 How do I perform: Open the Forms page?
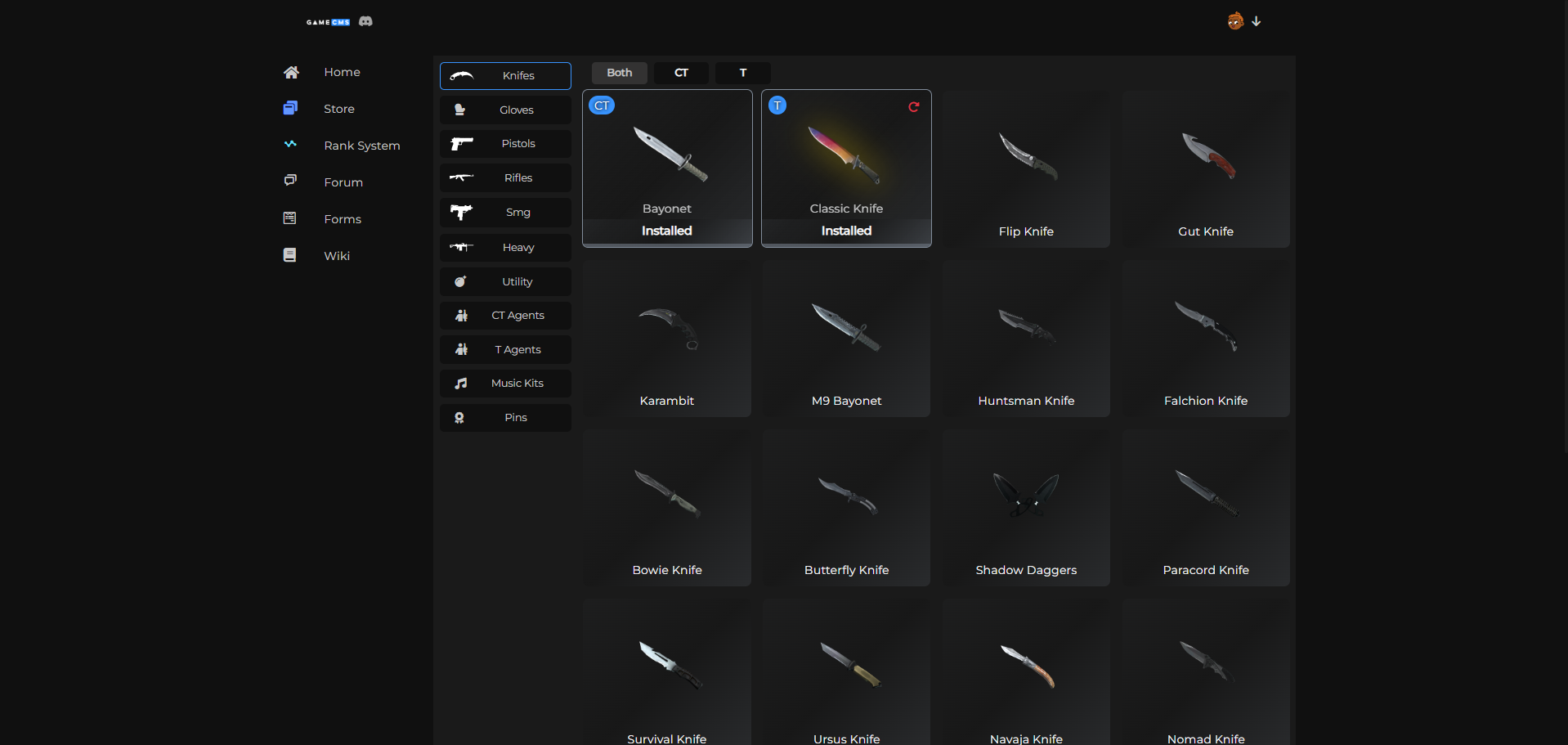pos(343,219)
